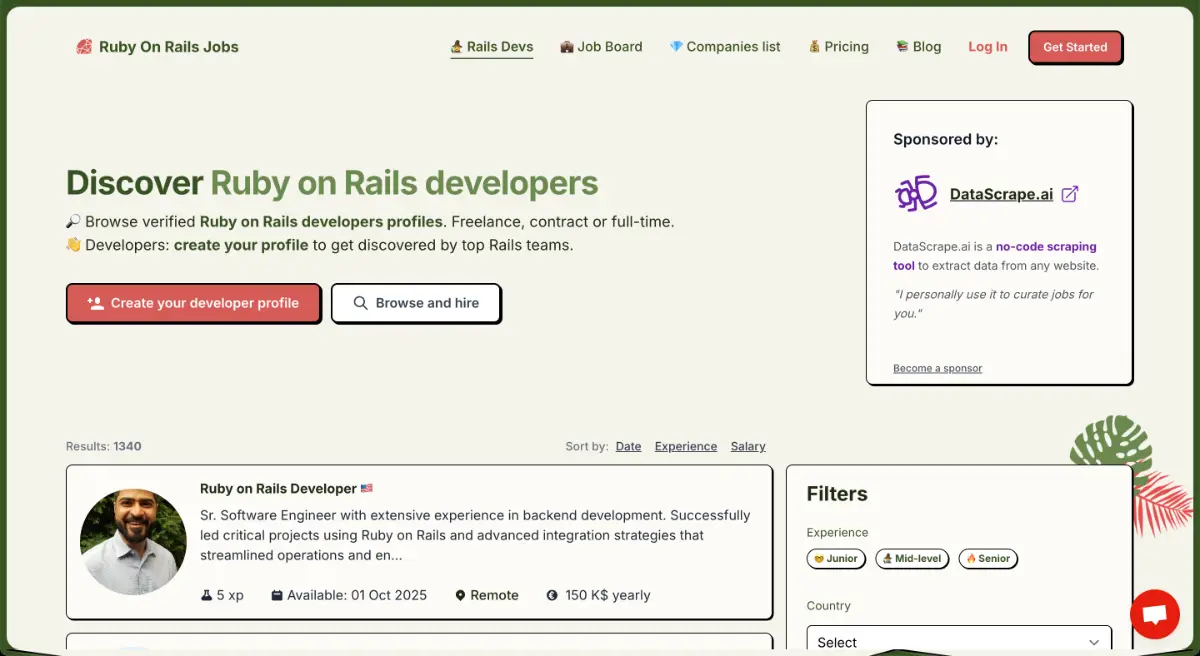This screenshot has width=1200, height=656.
Task: Click the calendar icon beside the availability date
Action: click(x=276, y=595)
